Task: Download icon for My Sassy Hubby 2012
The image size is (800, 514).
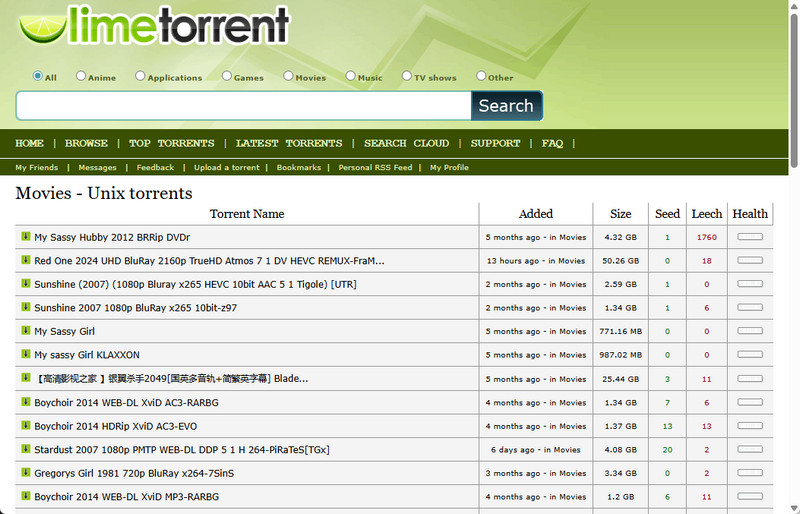Action: pos(26,236)
